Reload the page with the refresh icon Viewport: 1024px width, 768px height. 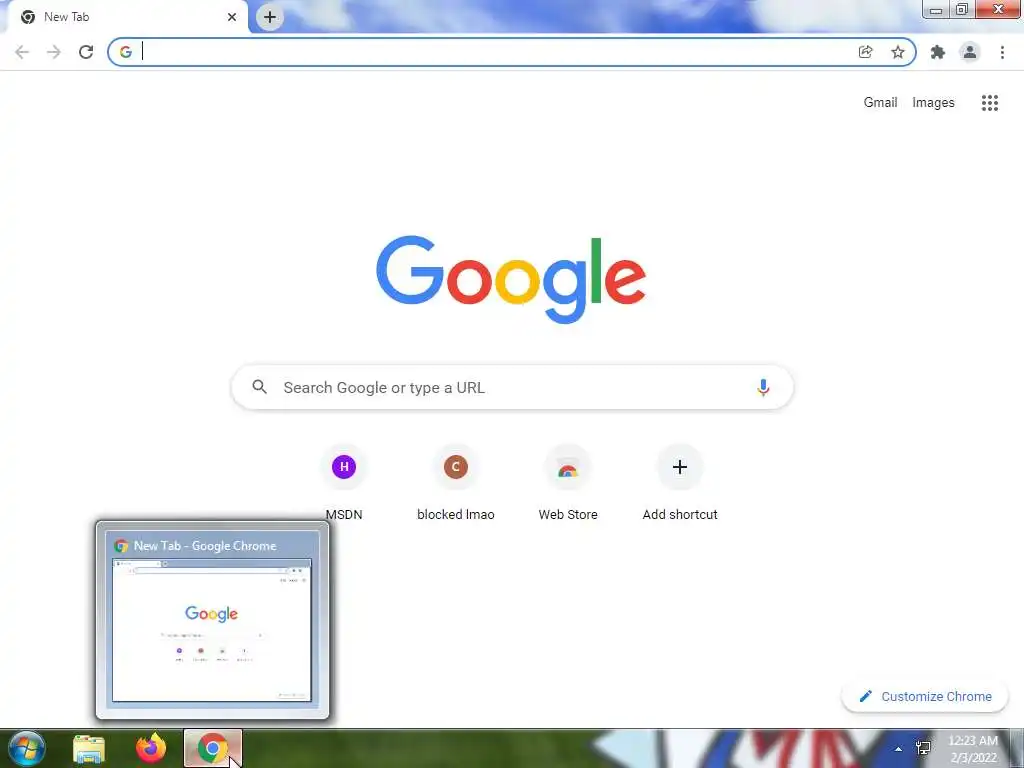pos(86,52)
